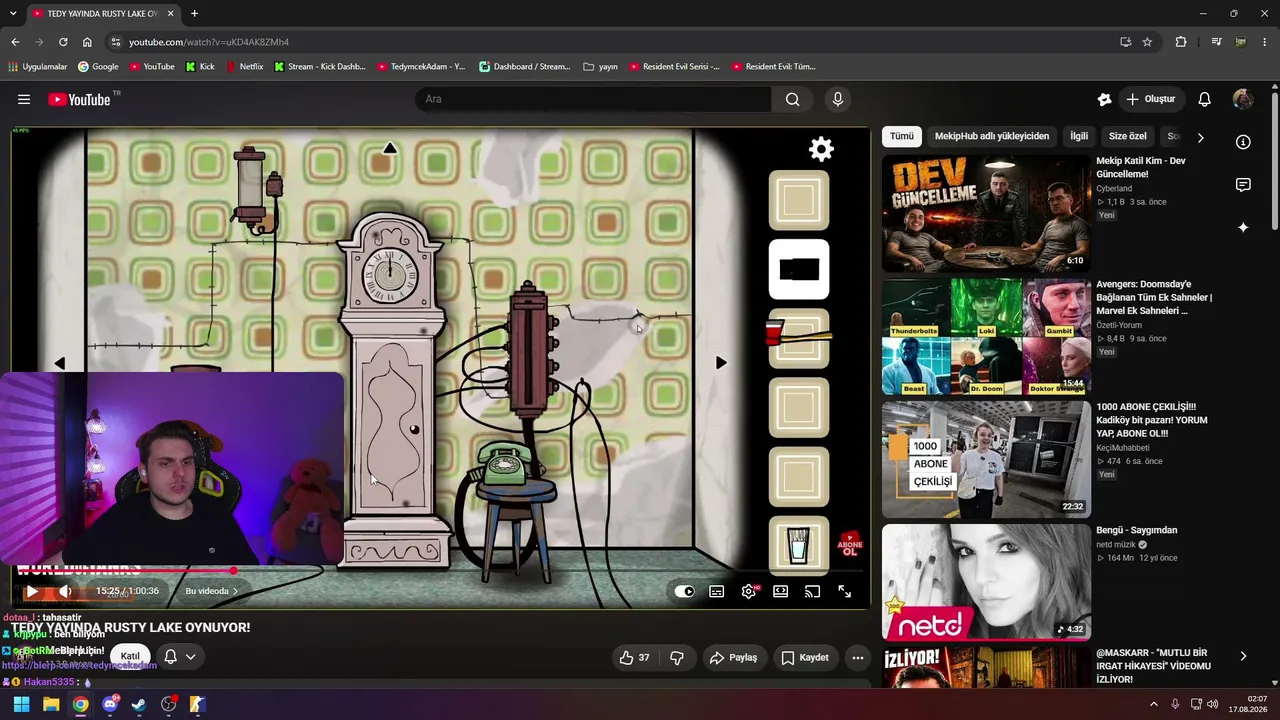Open Chrome media controls icon
This screenshot has width=1280, height=720.
(x=1216, y=42)
